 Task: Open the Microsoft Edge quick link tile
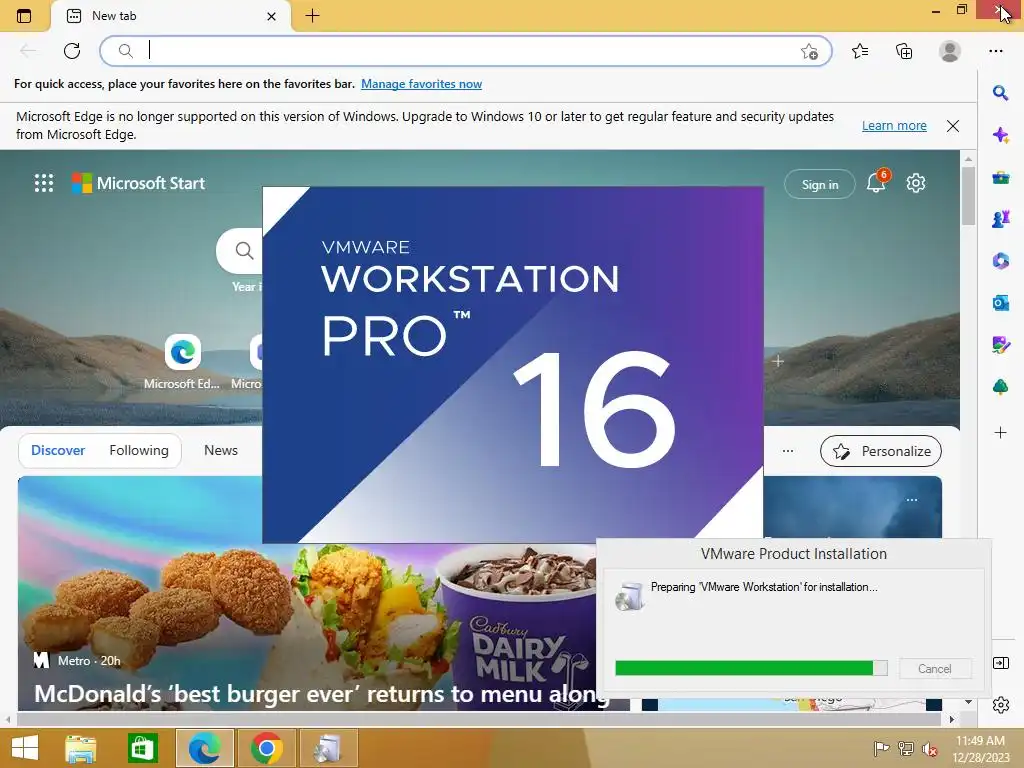[x=182, y=362]
